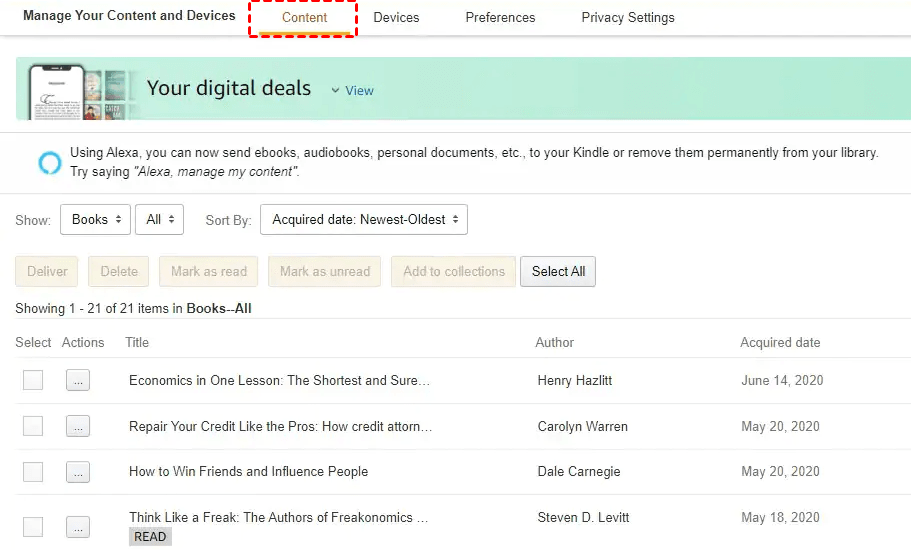Screen dimensions: 911x550
Task: Open actions menu for Think Like a Freak
Action: pyautogui.click(x=78, y=526)
